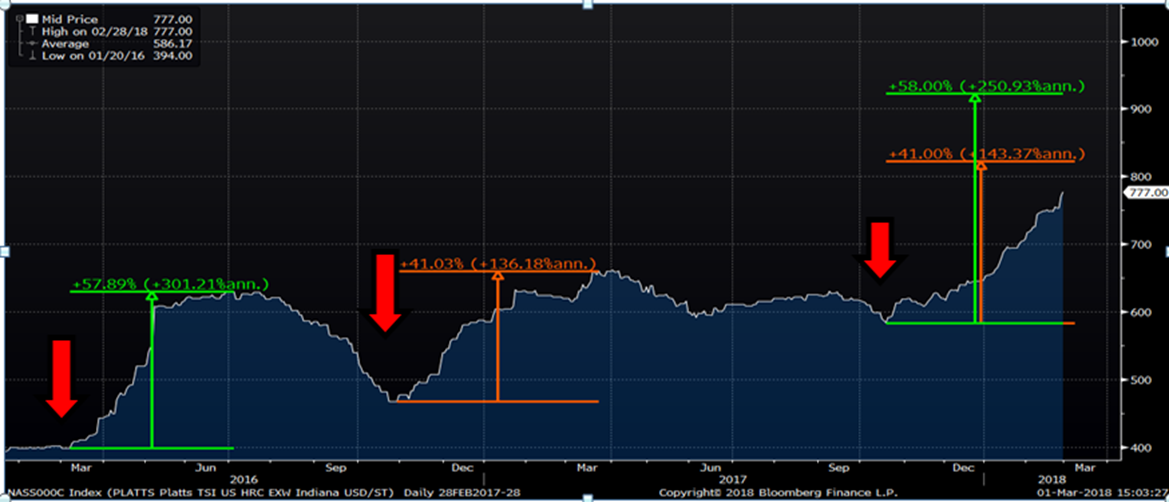Select the Low marker icon in legend
1169x502 pixels.
point(31,56)
